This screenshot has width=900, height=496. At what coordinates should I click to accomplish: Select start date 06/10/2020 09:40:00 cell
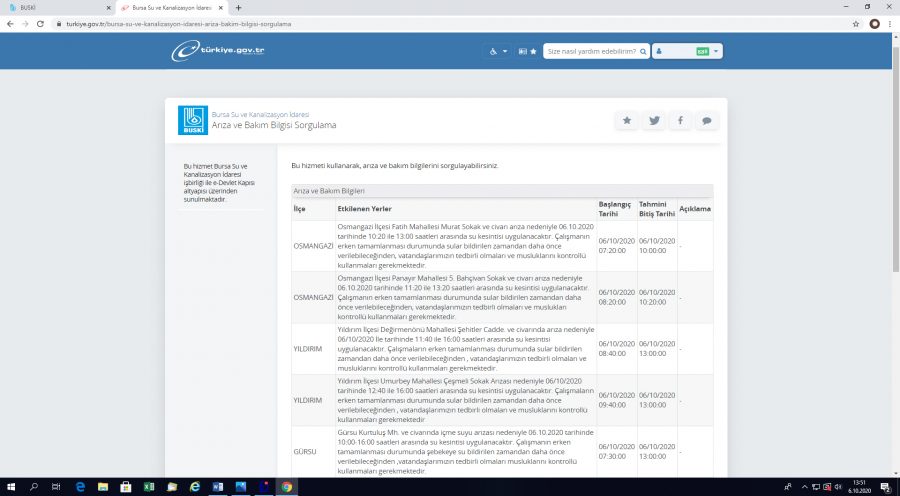[x=616, y=400]
